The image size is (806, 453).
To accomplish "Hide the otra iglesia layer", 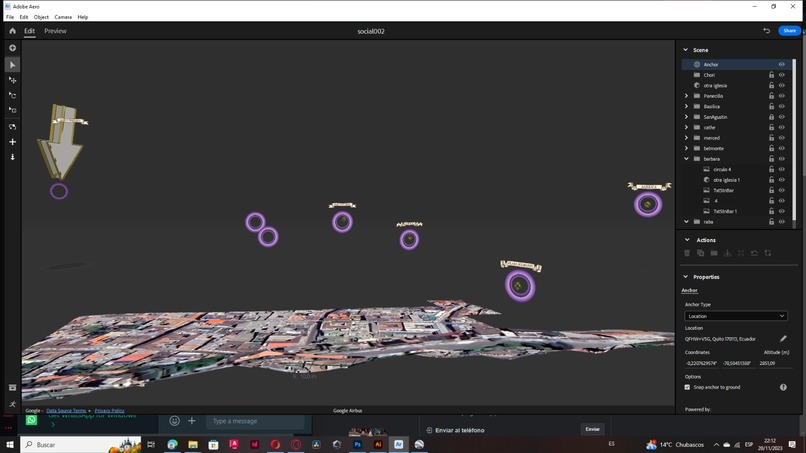I will pyautogui.click(x=781, y=85).
